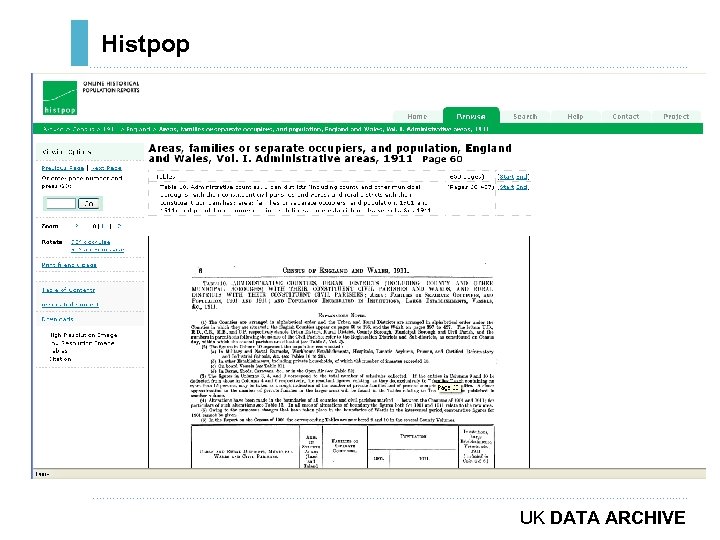Open the Home tab
720x540 pixels.
click(x=417, y=117)
